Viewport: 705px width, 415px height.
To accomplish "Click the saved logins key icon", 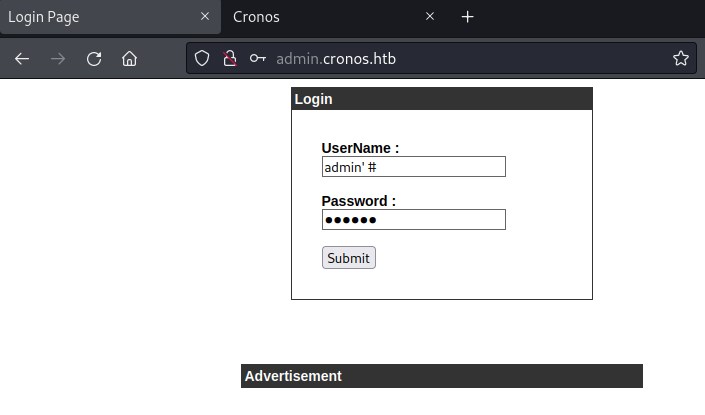I will point(258,59).
